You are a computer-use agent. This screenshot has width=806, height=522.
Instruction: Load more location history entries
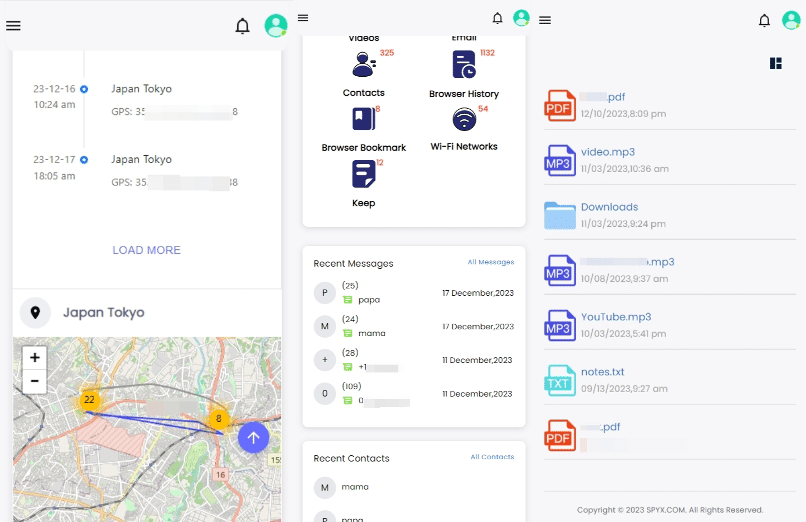(x=146, y=250)
